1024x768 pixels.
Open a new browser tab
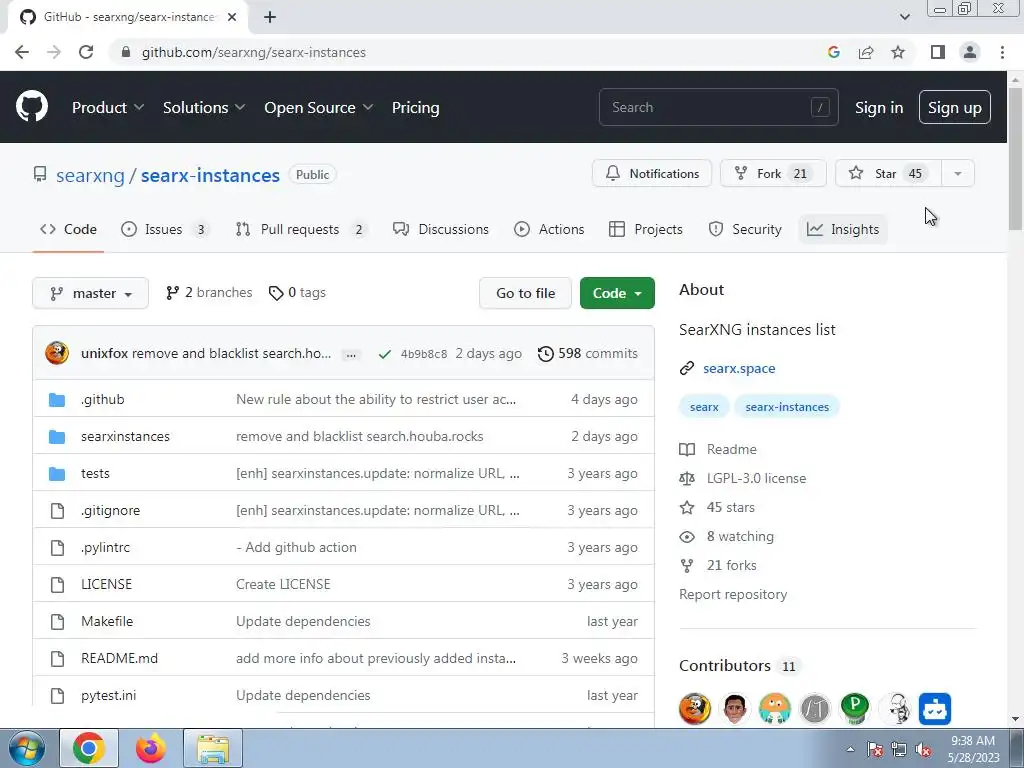coord(270,17)
